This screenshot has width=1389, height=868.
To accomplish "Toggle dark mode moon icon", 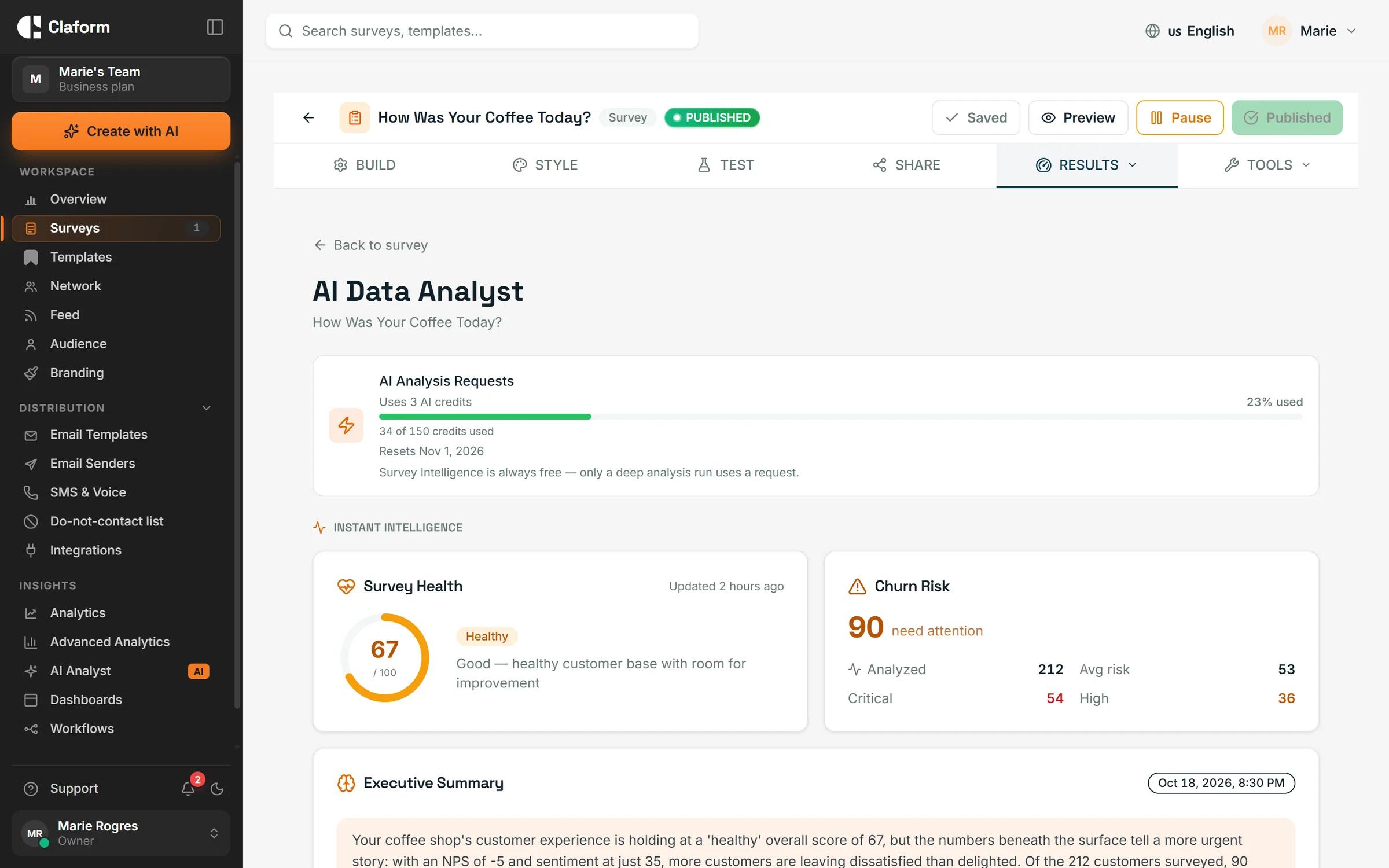I will pos(217,789).
